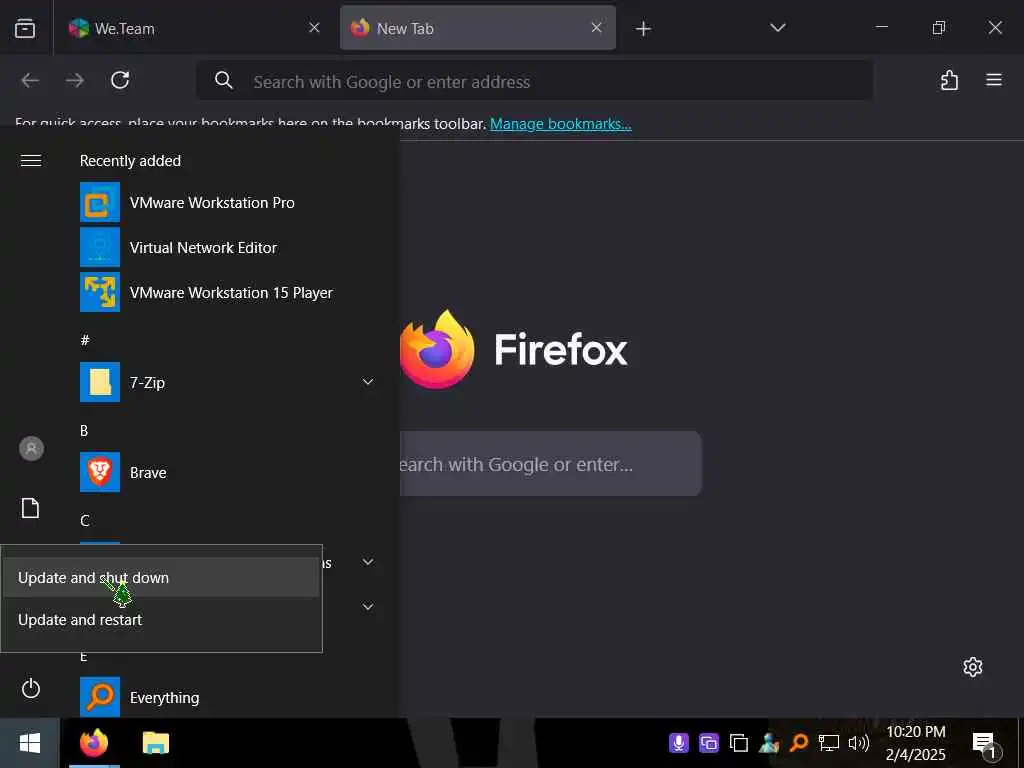Viewport: 1024px width, 768px height.
Task: Go forward one page
Action: [x=75, y=80]
